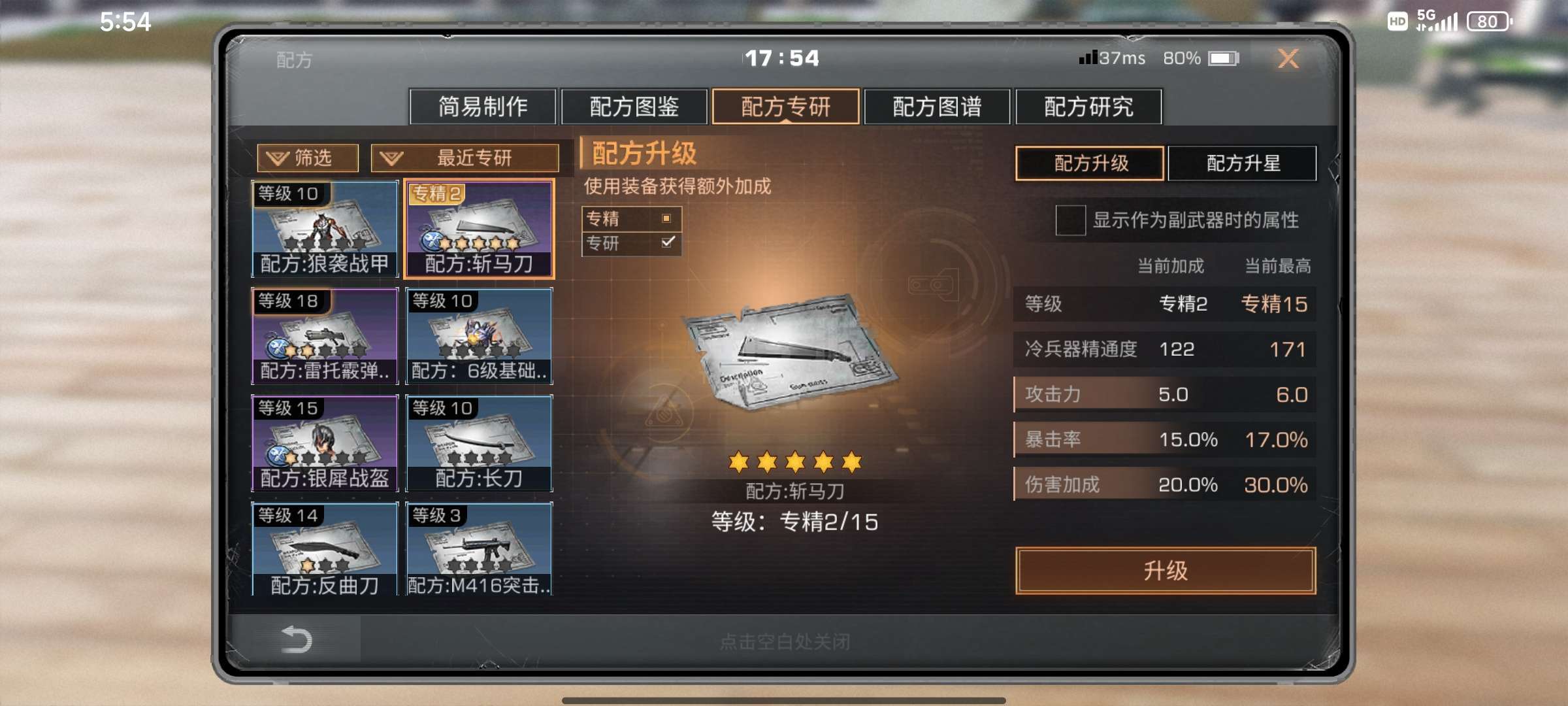Open the 筛选 filter dropdown
The height and width of the screenshot is (706, 1568).
click(x=308, y=158)
